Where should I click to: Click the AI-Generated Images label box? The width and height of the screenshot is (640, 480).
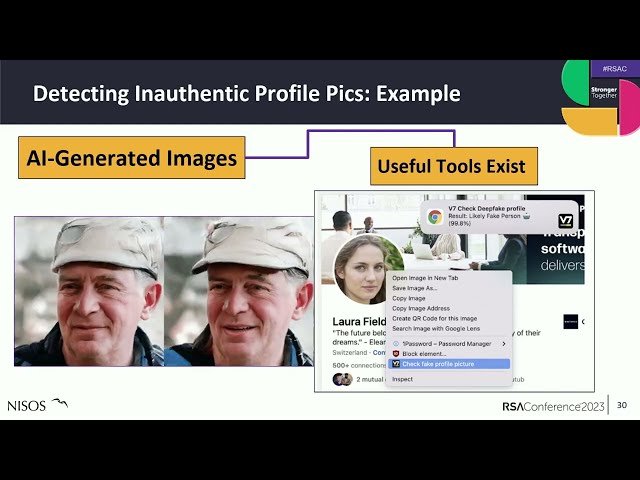[x=131, y=157]
